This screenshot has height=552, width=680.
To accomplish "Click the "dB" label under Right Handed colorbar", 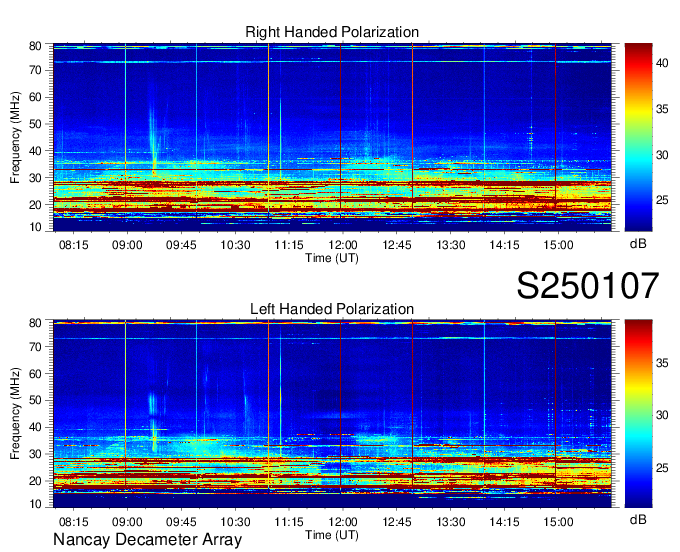I will (638, 244).
